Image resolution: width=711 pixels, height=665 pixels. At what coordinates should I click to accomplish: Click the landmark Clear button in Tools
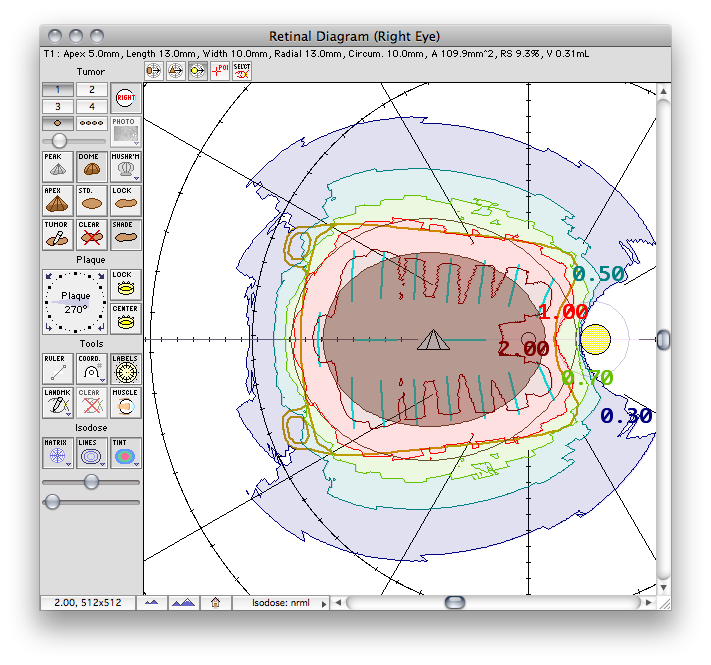click(x=92, y=402)
